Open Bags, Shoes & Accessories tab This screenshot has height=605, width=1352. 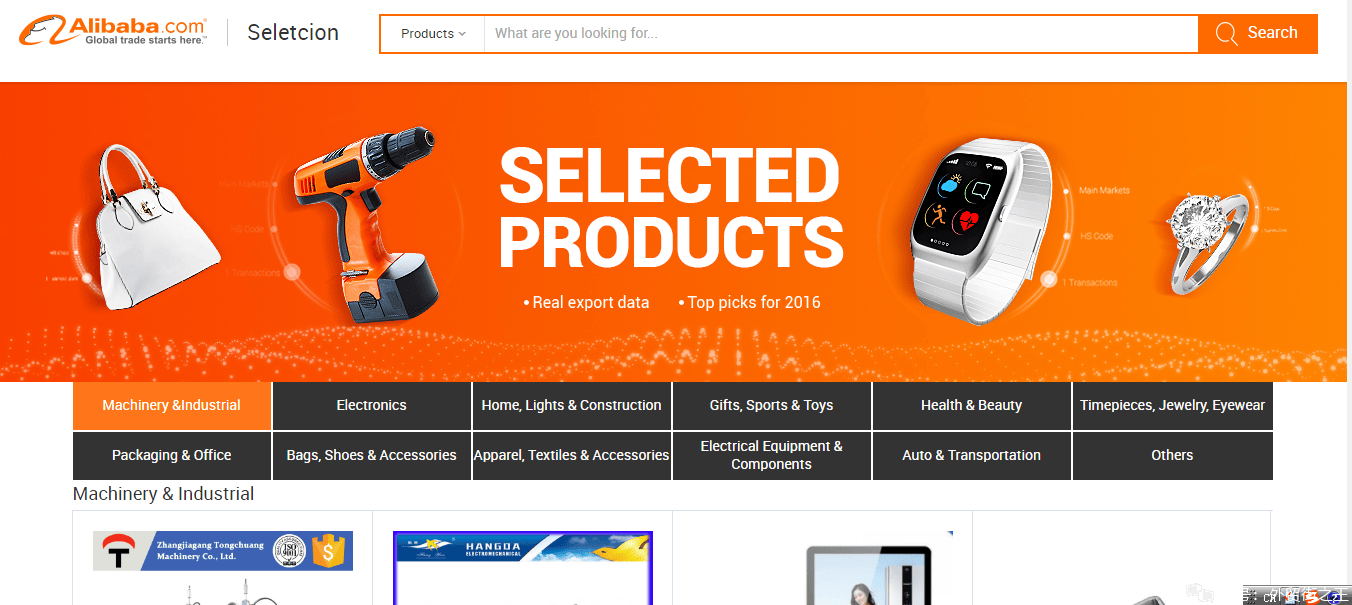(x=372, y=456)
